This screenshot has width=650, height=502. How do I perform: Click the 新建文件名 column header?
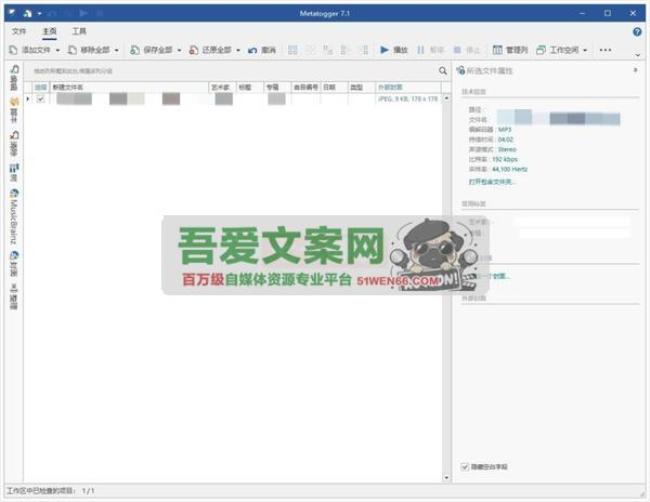pos(129,87)
